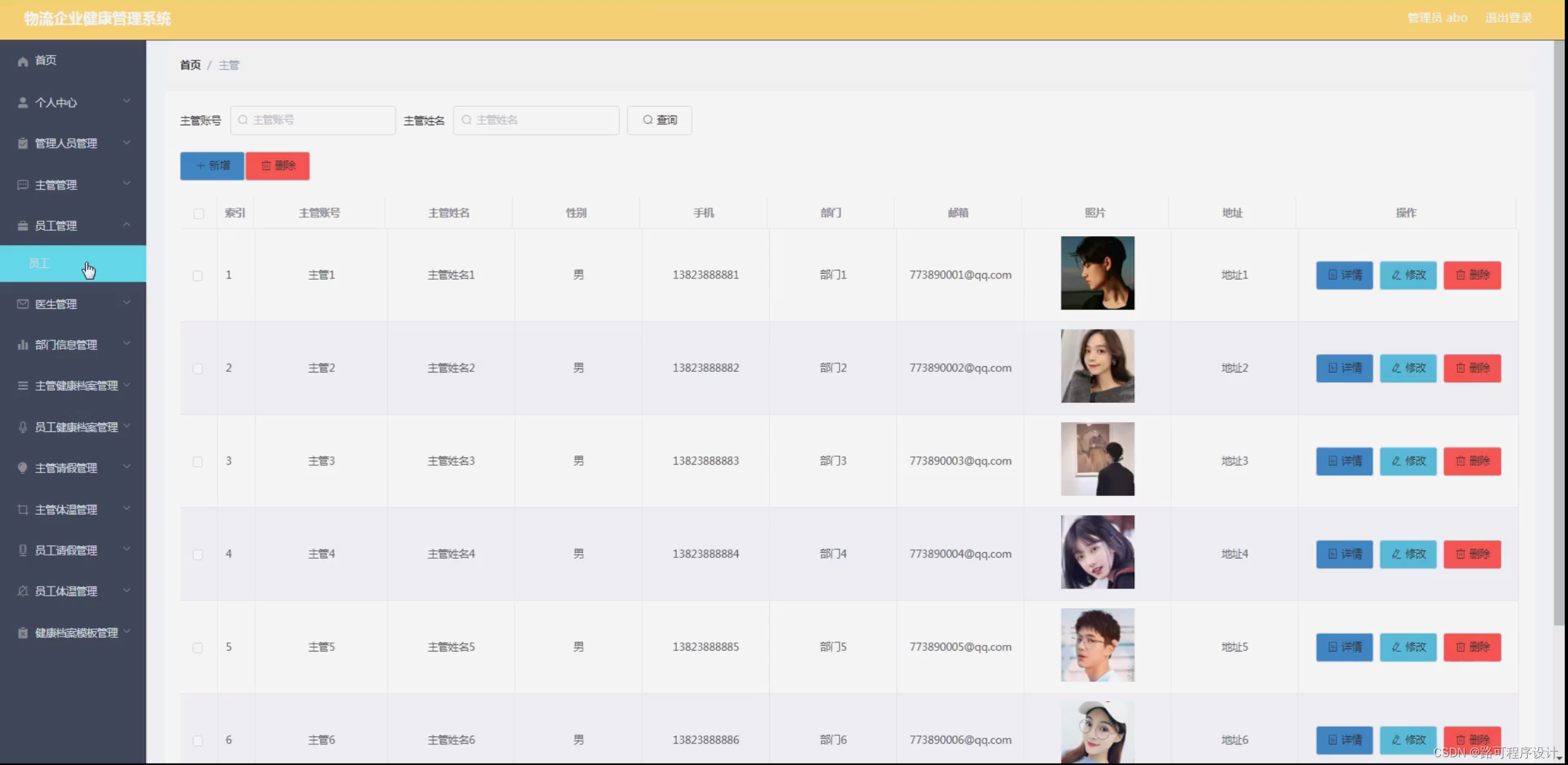The width and height of the screenshot is (1568, 765).
Task: Toggle the select-all checkbox in the table header
Action: 198,213
